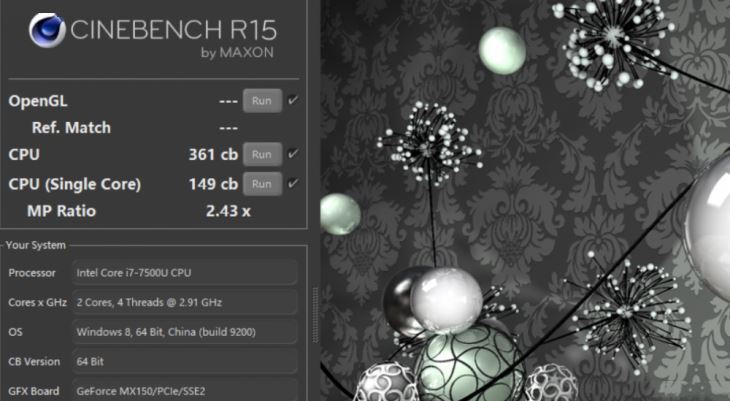730x401 pixels.
Task: Click the Cores x GHz value field
Action: (x=185, y=302)
